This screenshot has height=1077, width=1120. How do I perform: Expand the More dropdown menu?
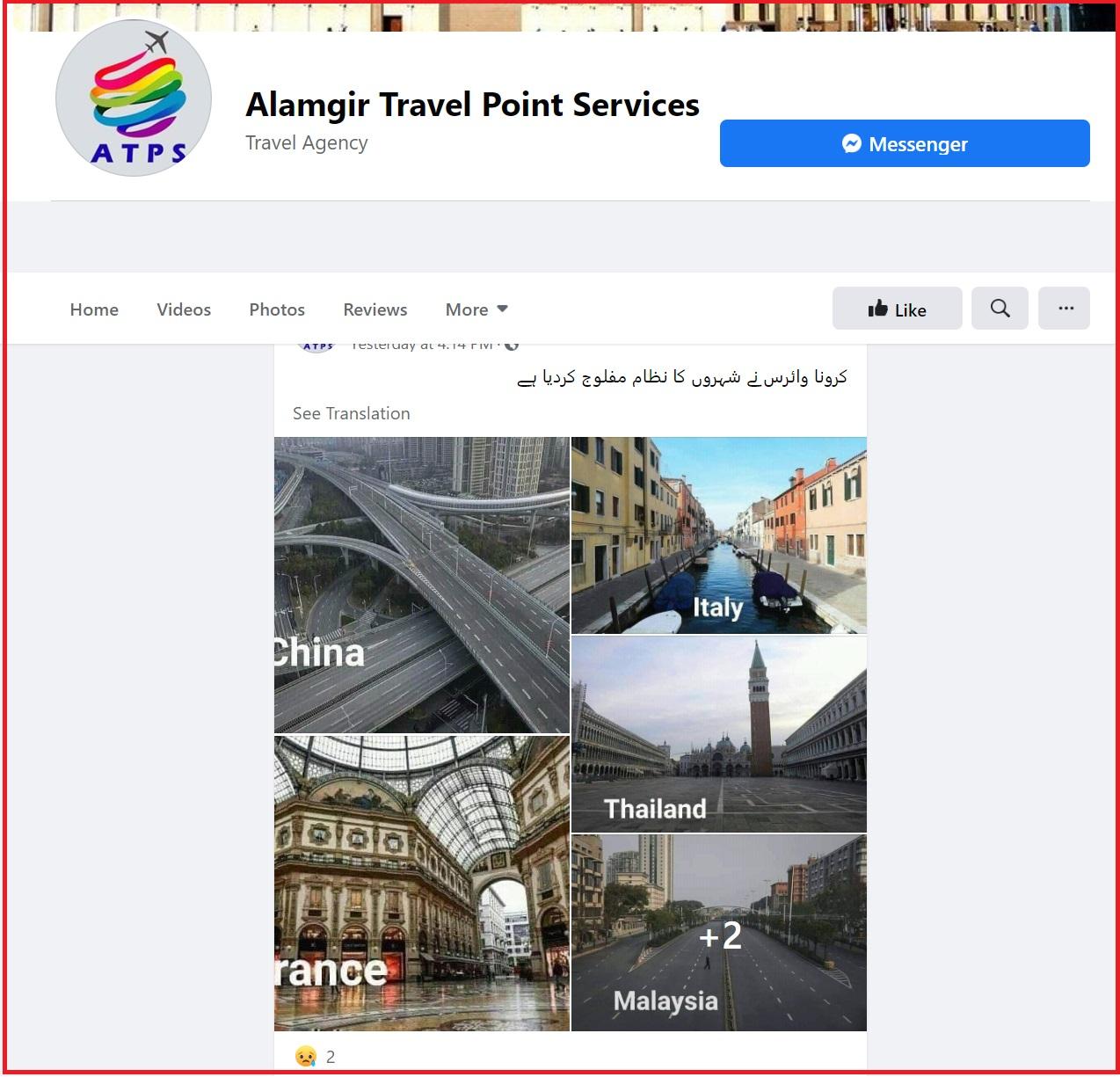[476, 309]
